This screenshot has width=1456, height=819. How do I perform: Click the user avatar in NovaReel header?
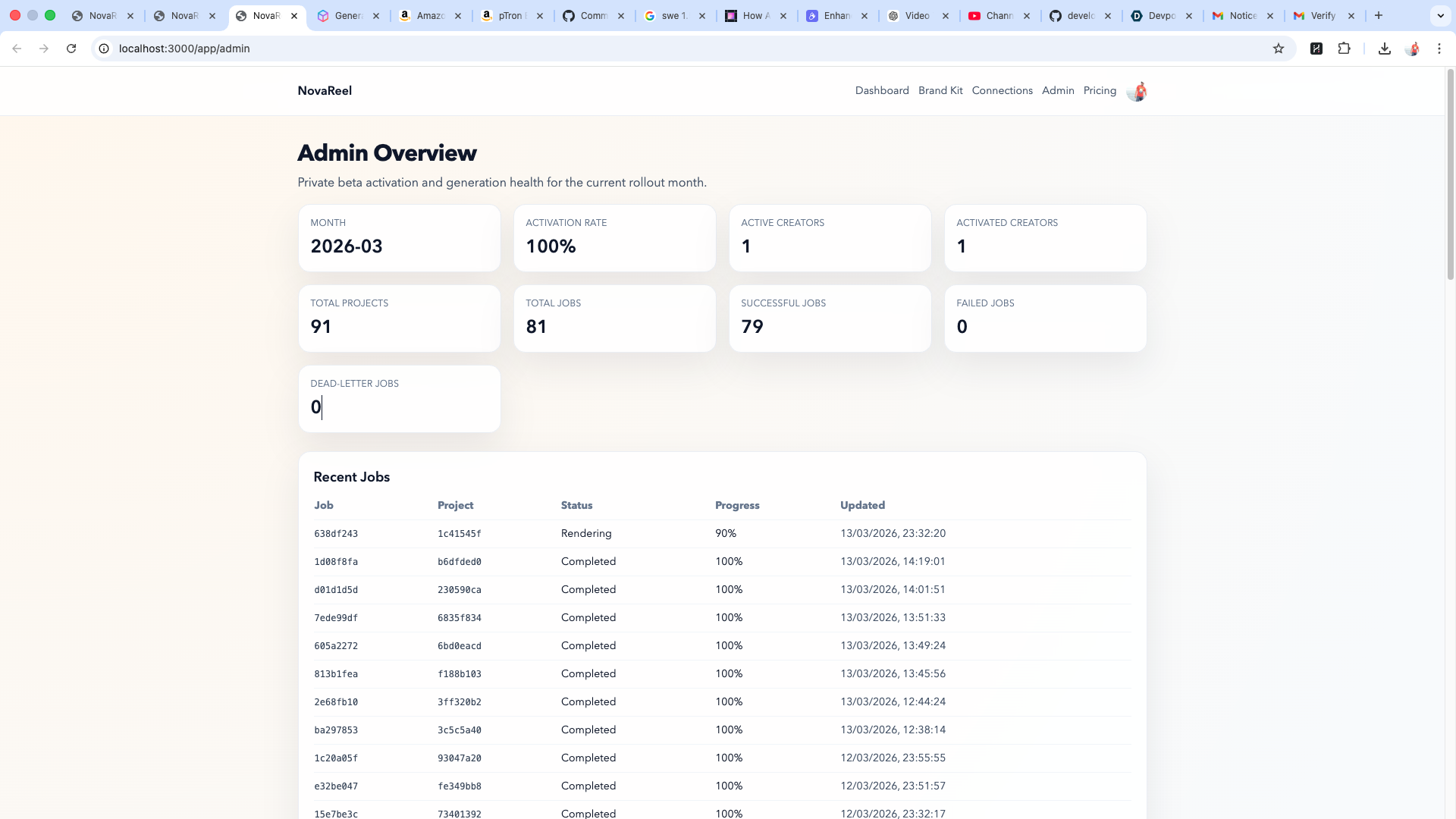tap(1136, 91)
